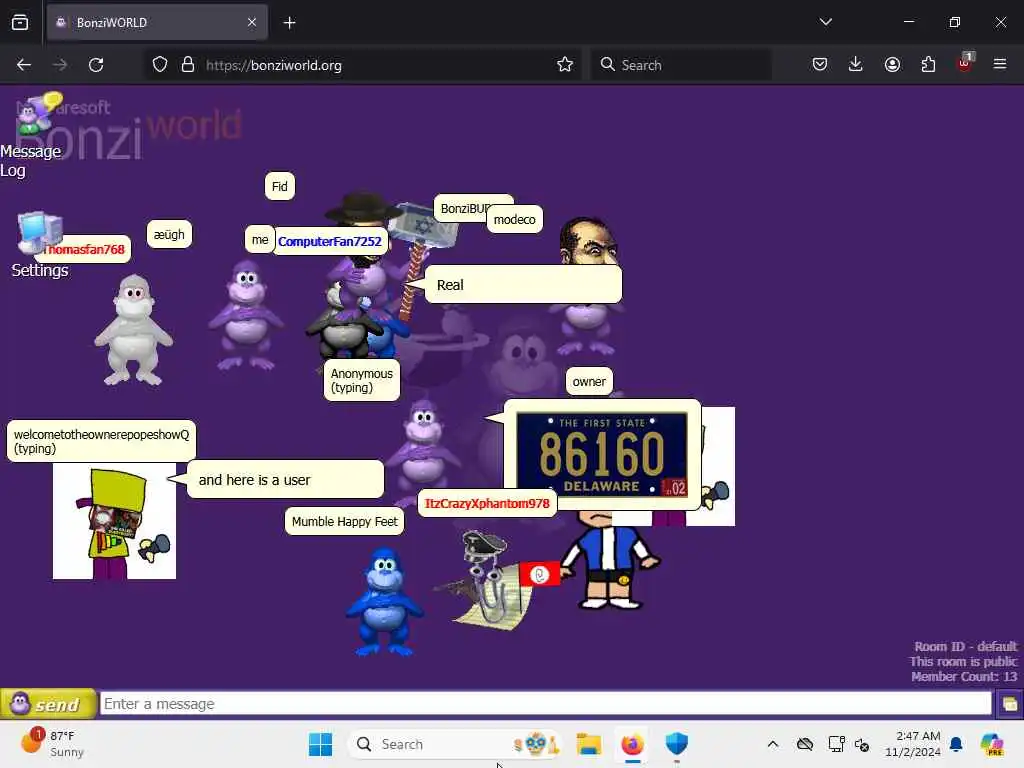The image size is (1024, 768).
Task: Click the taskbar Search box
Action: [x=455, y=744]
